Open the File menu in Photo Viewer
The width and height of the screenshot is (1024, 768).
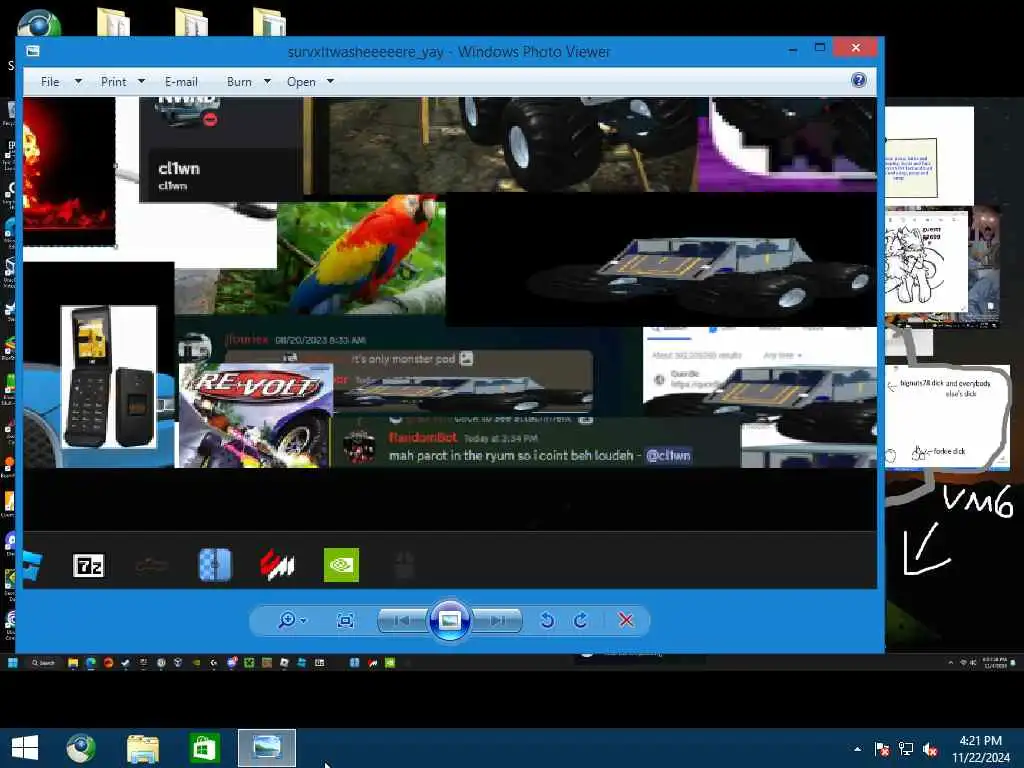(50, 82)
